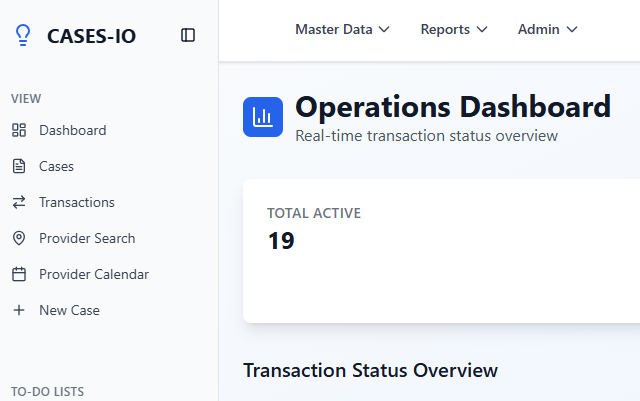The height and width of the screenshot is (401, 640).
Task: Click the Cases document icon
Action: [19, 166]
